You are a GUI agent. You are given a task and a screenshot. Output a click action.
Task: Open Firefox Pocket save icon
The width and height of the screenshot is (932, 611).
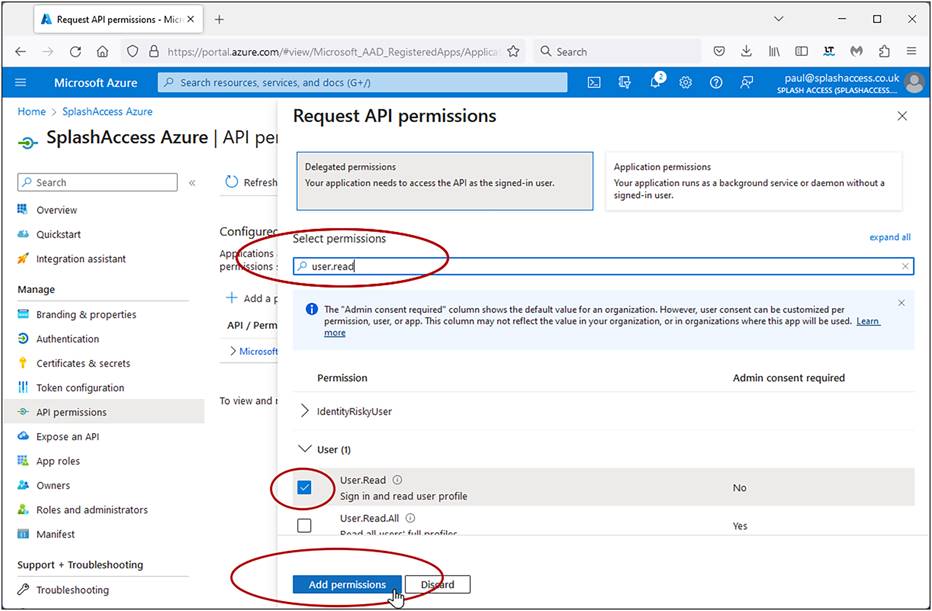coord(719,52)
